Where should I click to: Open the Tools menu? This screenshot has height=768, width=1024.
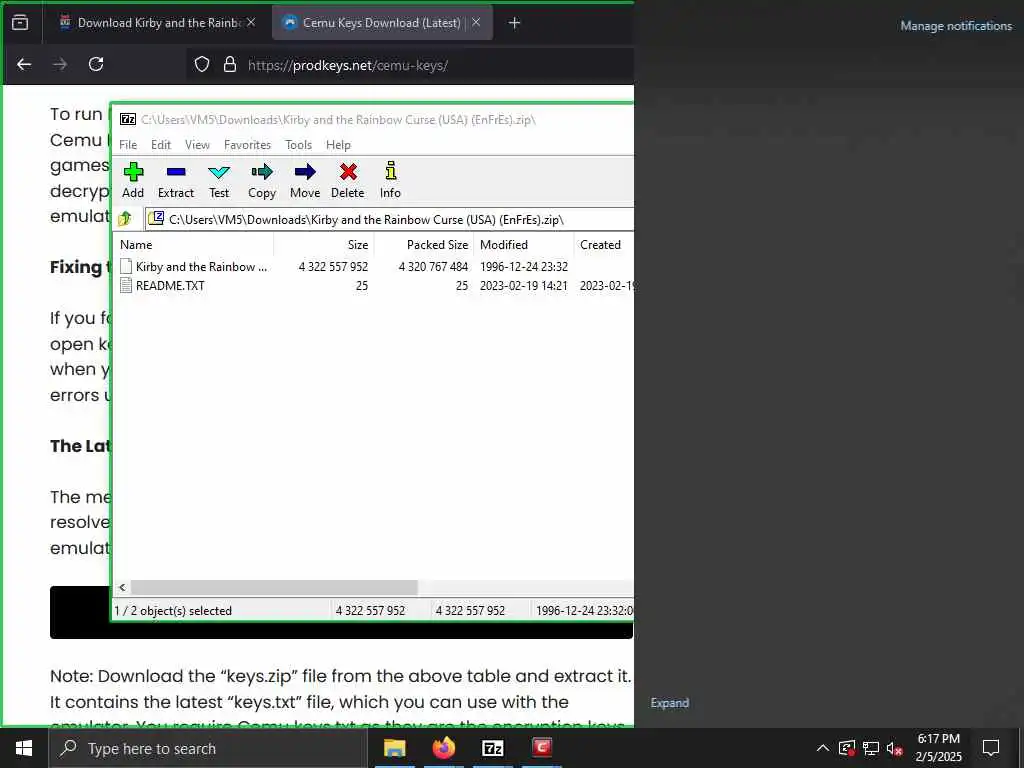point(298,145)
